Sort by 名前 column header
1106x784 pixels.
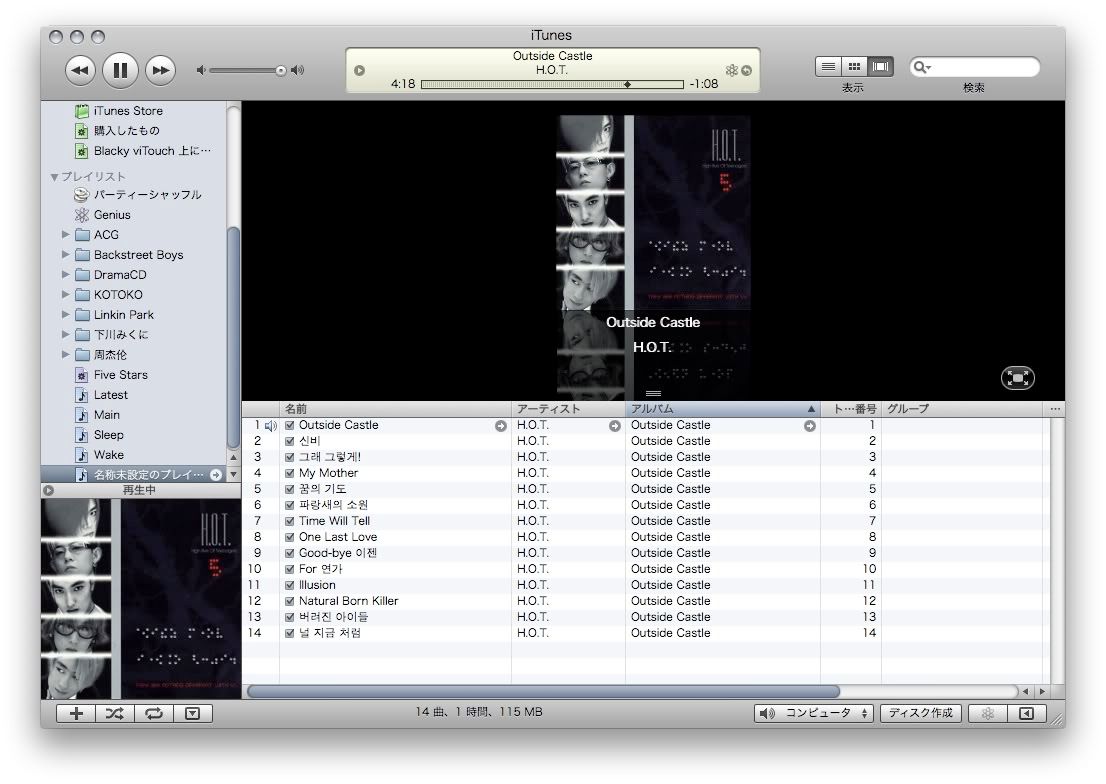click(x=395, y=409)
